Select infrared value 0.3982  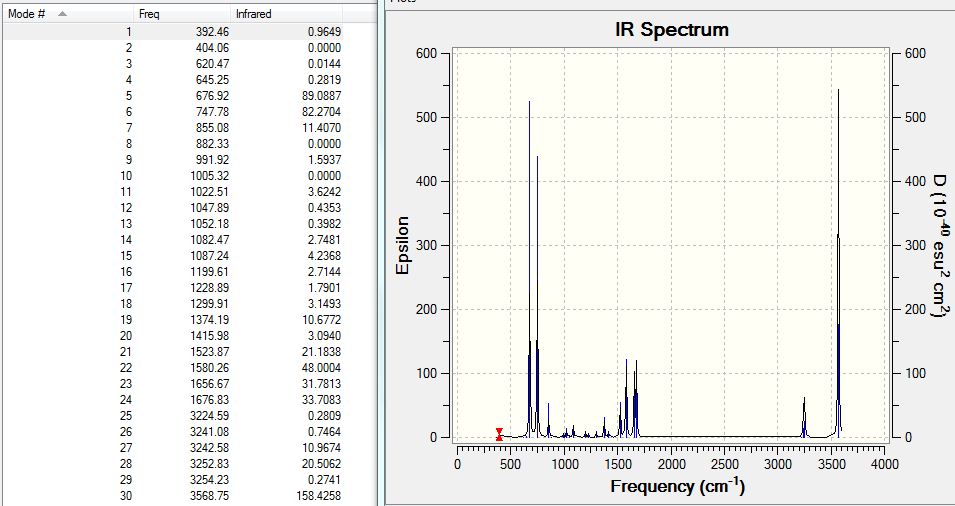click(324, 223)
